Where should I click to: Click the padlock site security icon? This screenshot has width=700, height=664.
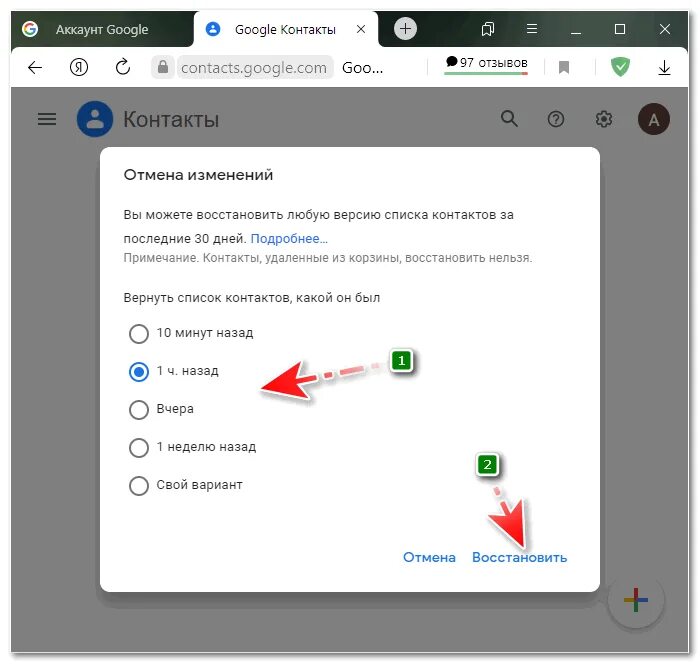[x=163, y=67]
